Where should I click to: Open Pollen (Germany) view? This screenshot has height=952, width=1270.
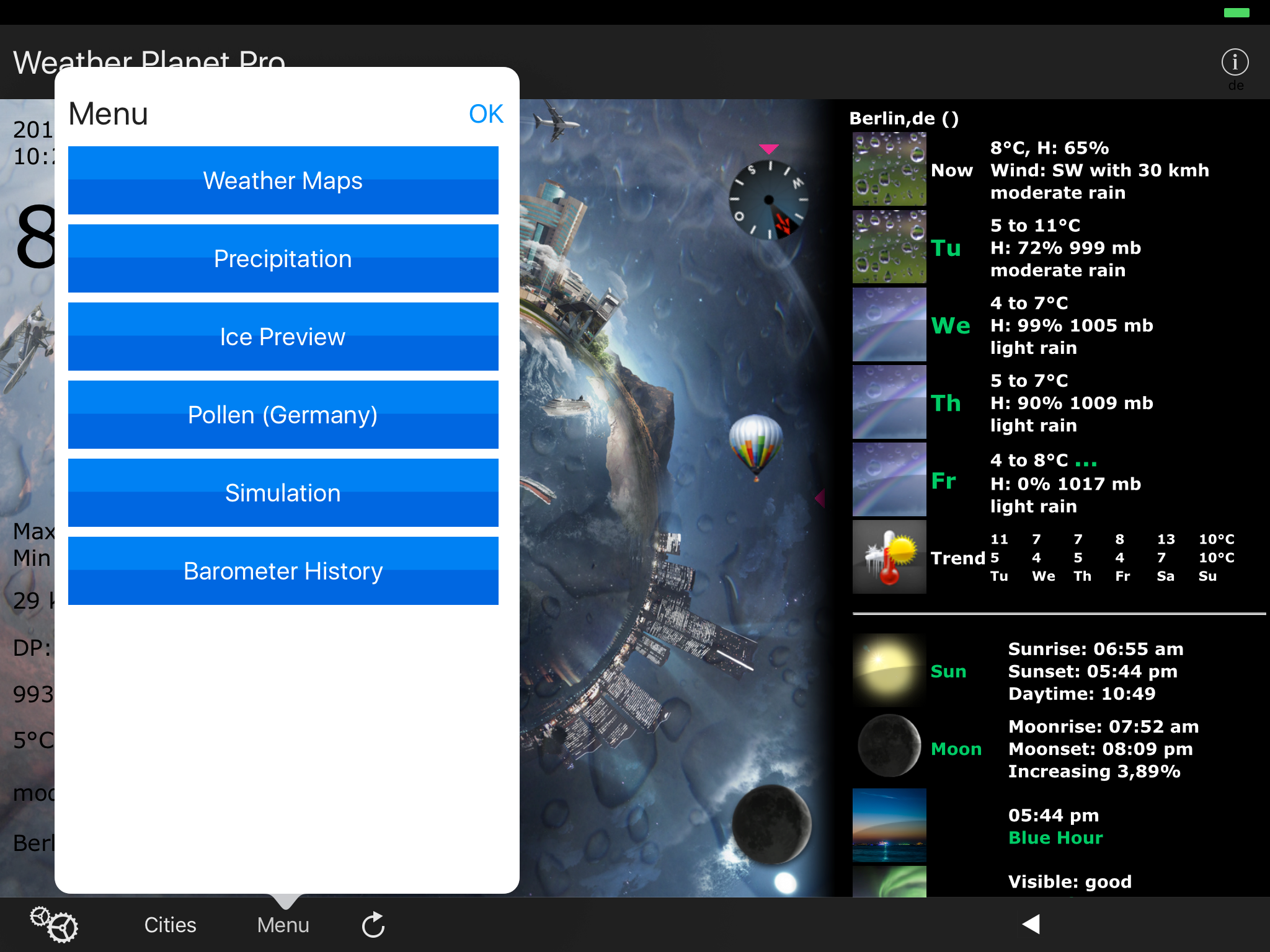283,415
